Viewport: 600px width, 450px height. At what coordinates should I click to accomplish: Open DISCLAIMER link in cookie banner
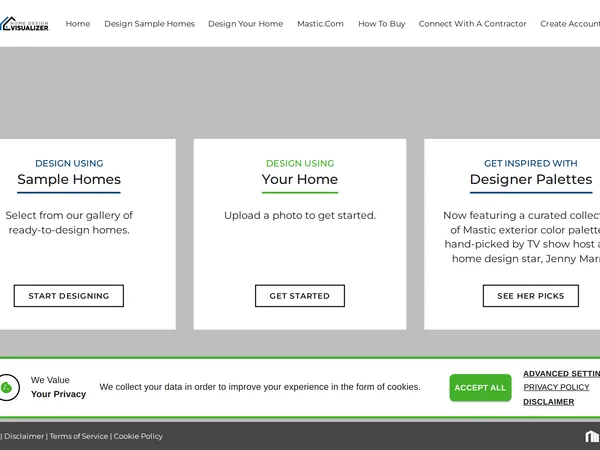(x=549, y=402)
